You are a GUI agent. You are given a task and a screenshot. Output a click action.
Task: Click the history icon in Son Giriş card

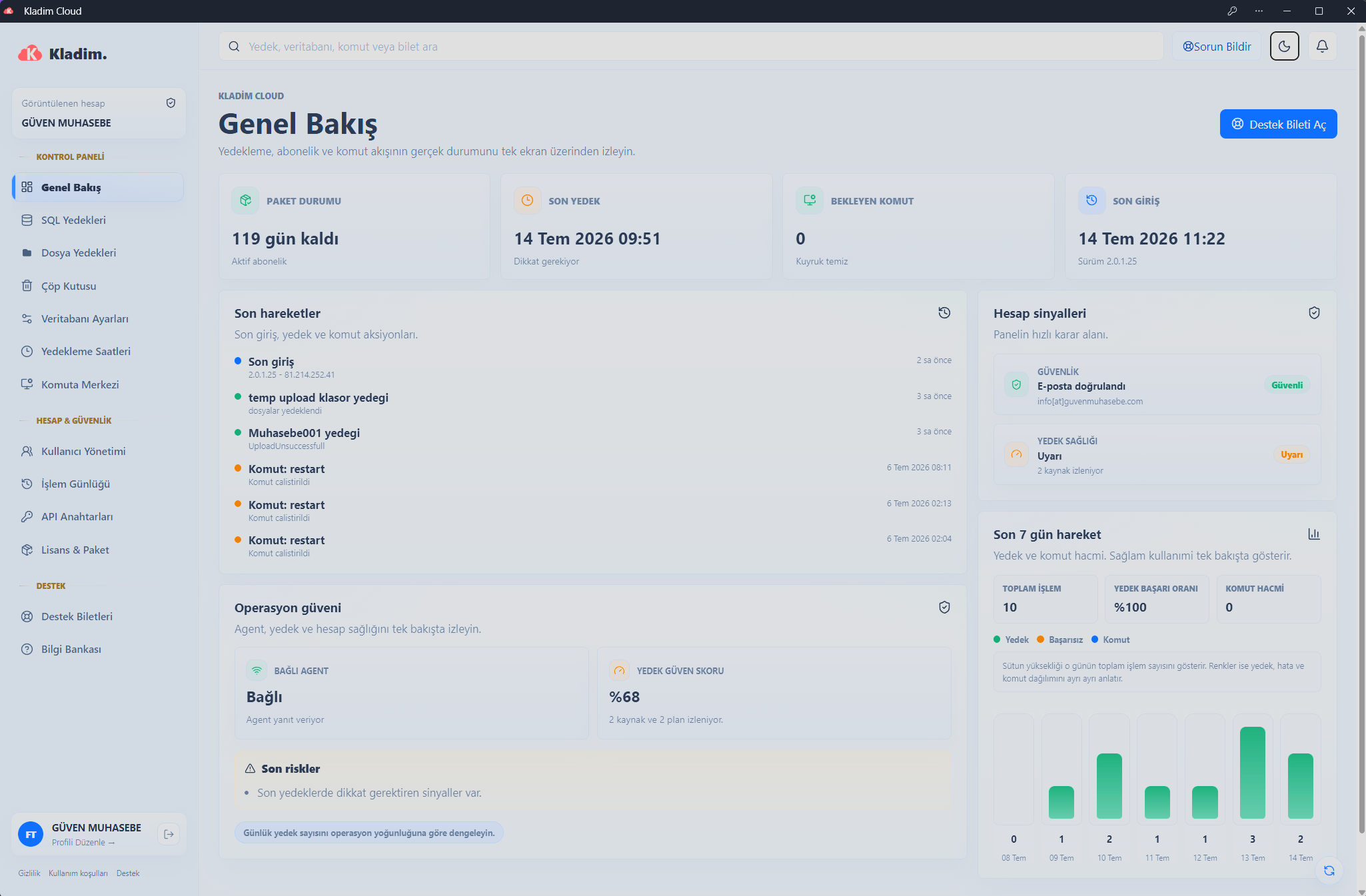[x=1091, y=201]
